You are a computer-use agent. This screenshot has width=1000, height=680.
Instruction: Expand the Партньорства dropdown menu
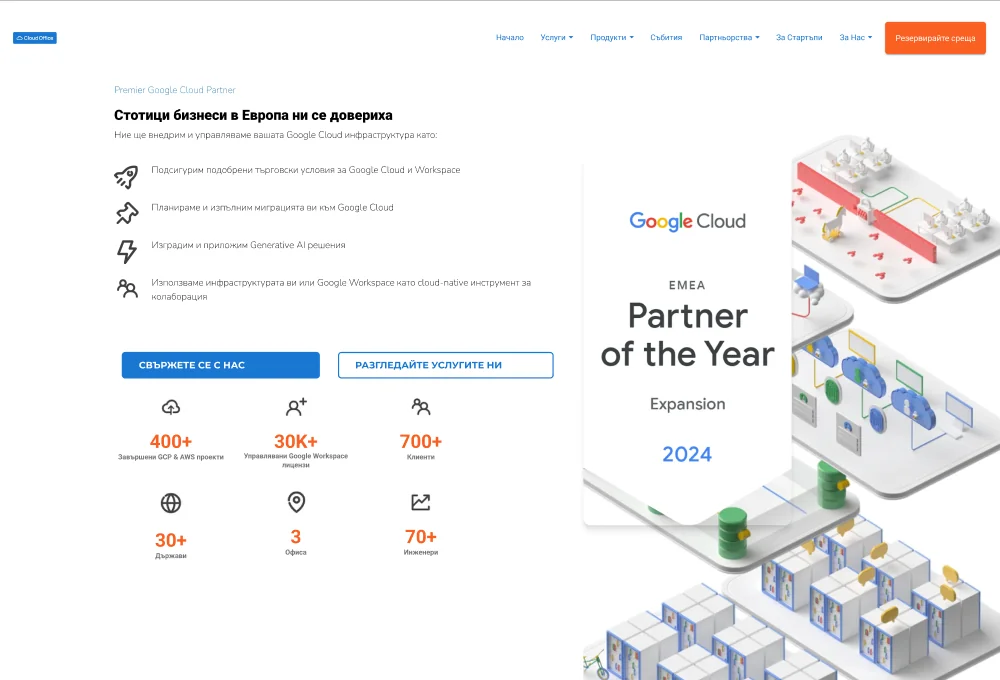pyautogui.click(x=729, y=38)
